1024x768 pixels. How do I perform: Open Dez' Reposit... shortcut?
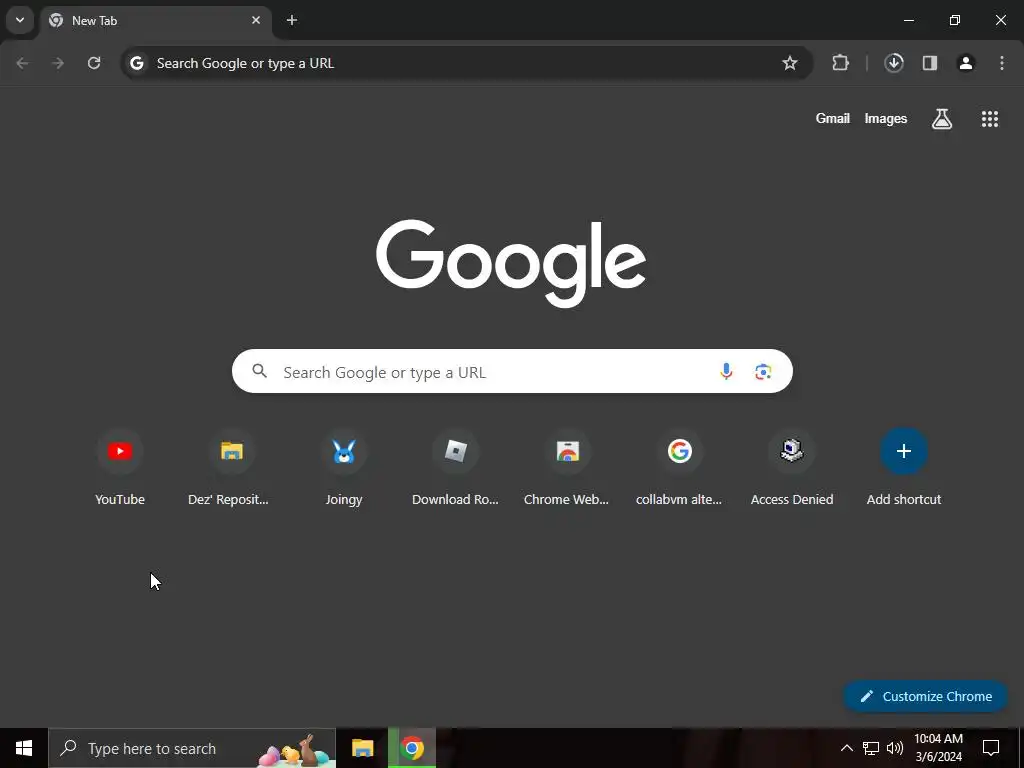coord(229,468)
